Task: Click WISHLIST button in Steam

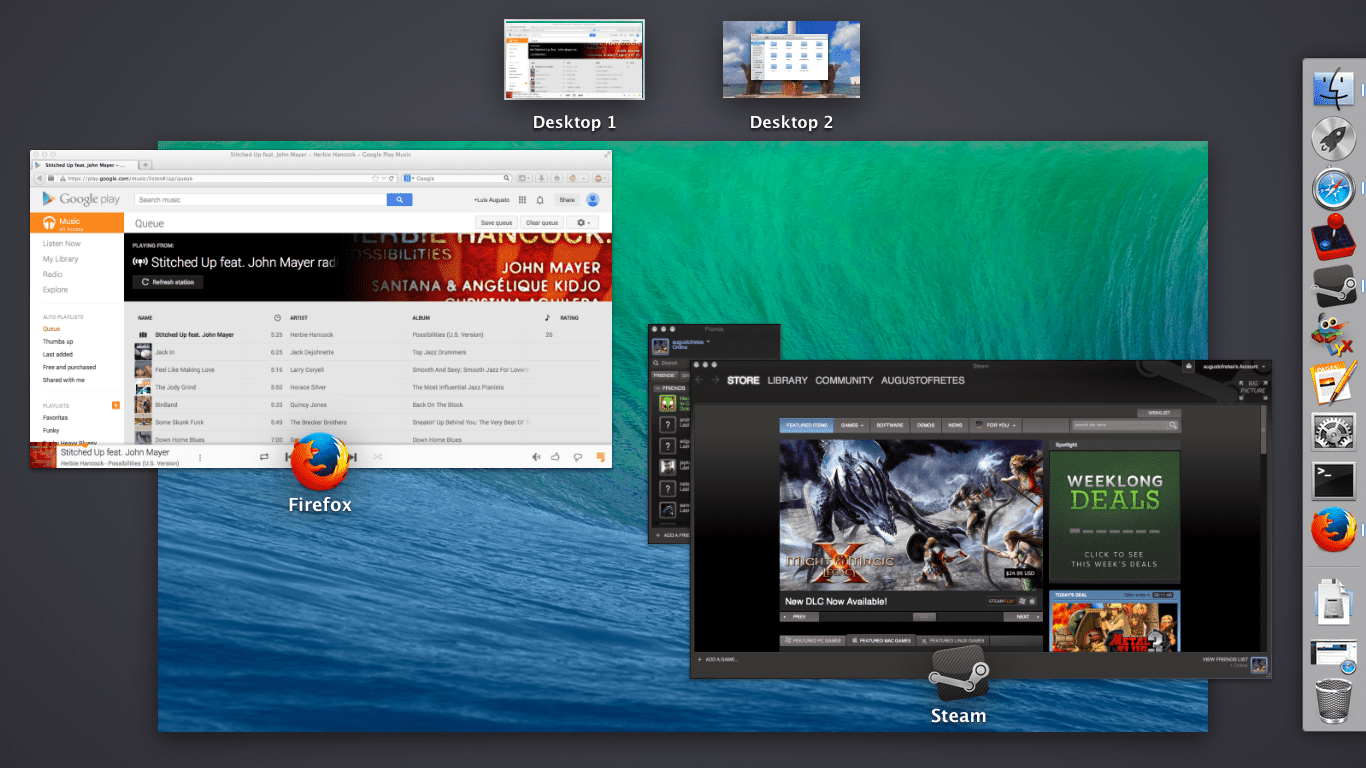Action: (1158, 412)
